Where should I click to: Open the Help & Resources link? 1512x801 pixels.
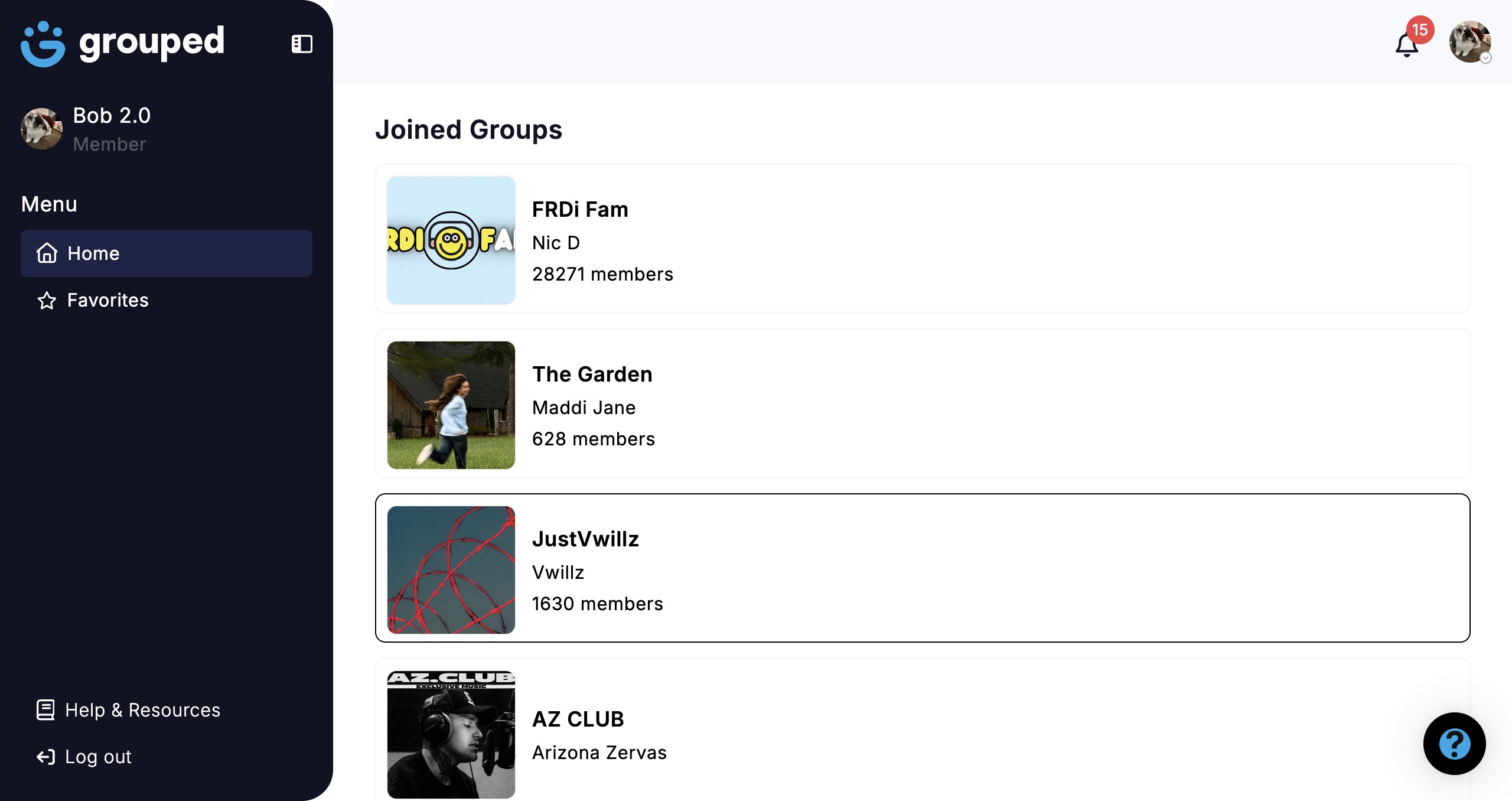[142, 710]
